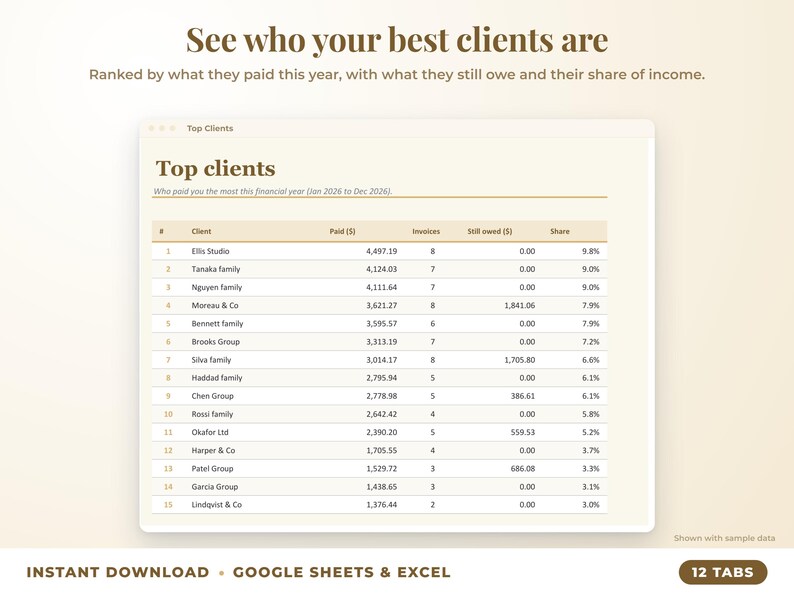
Task: Click the Invoices column header
Action: (x=426, y=231)
